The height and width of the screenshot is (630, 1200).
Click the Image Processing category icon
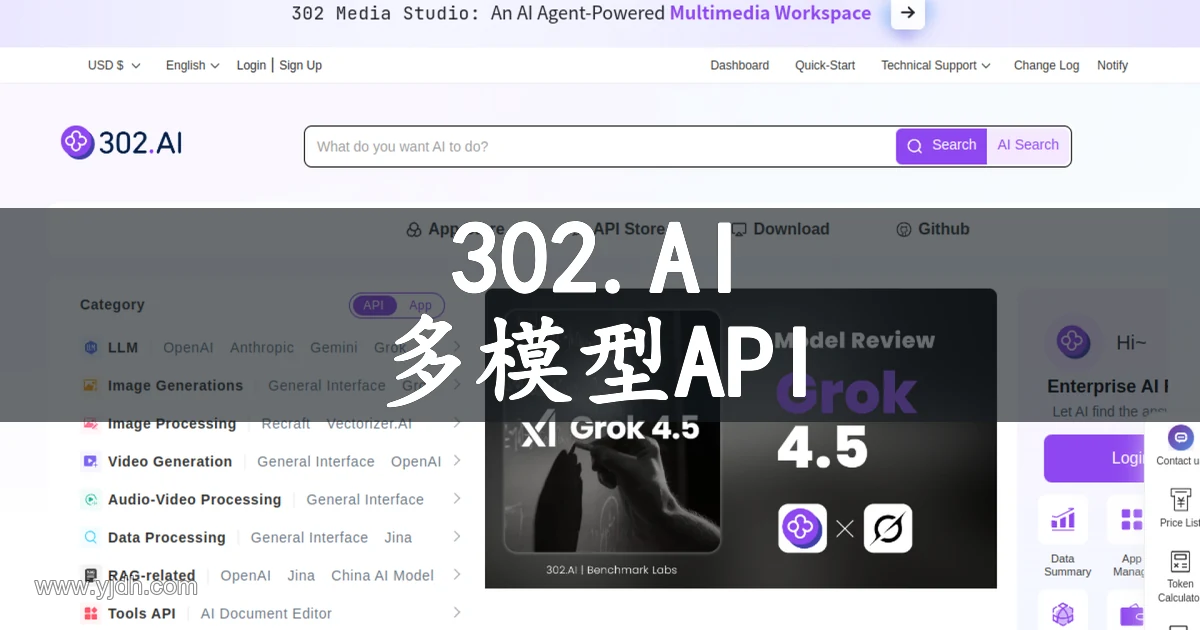(x=91, y=424)
